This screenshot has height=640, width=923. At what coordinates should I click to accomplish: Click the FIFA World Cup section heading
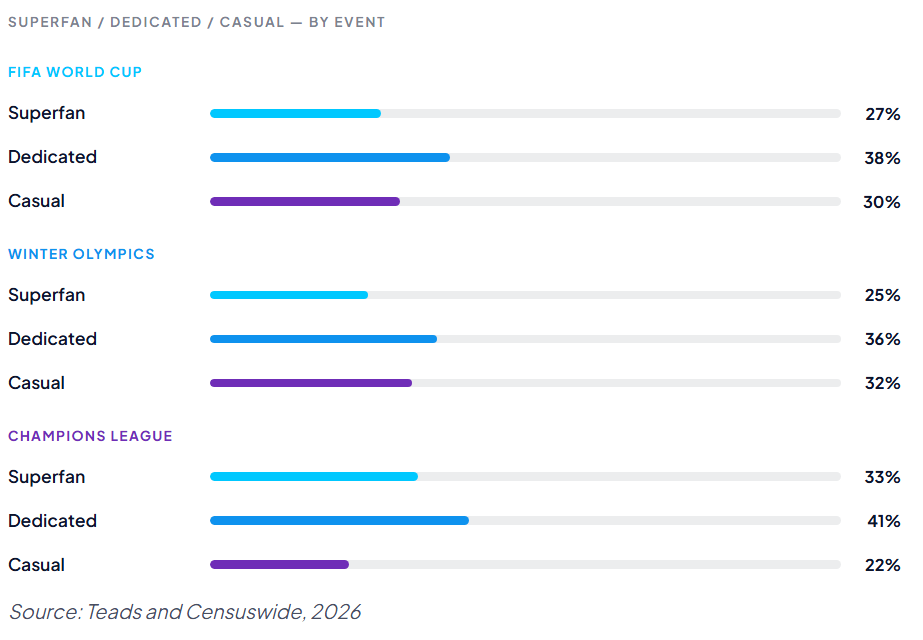tap(75, 72)
